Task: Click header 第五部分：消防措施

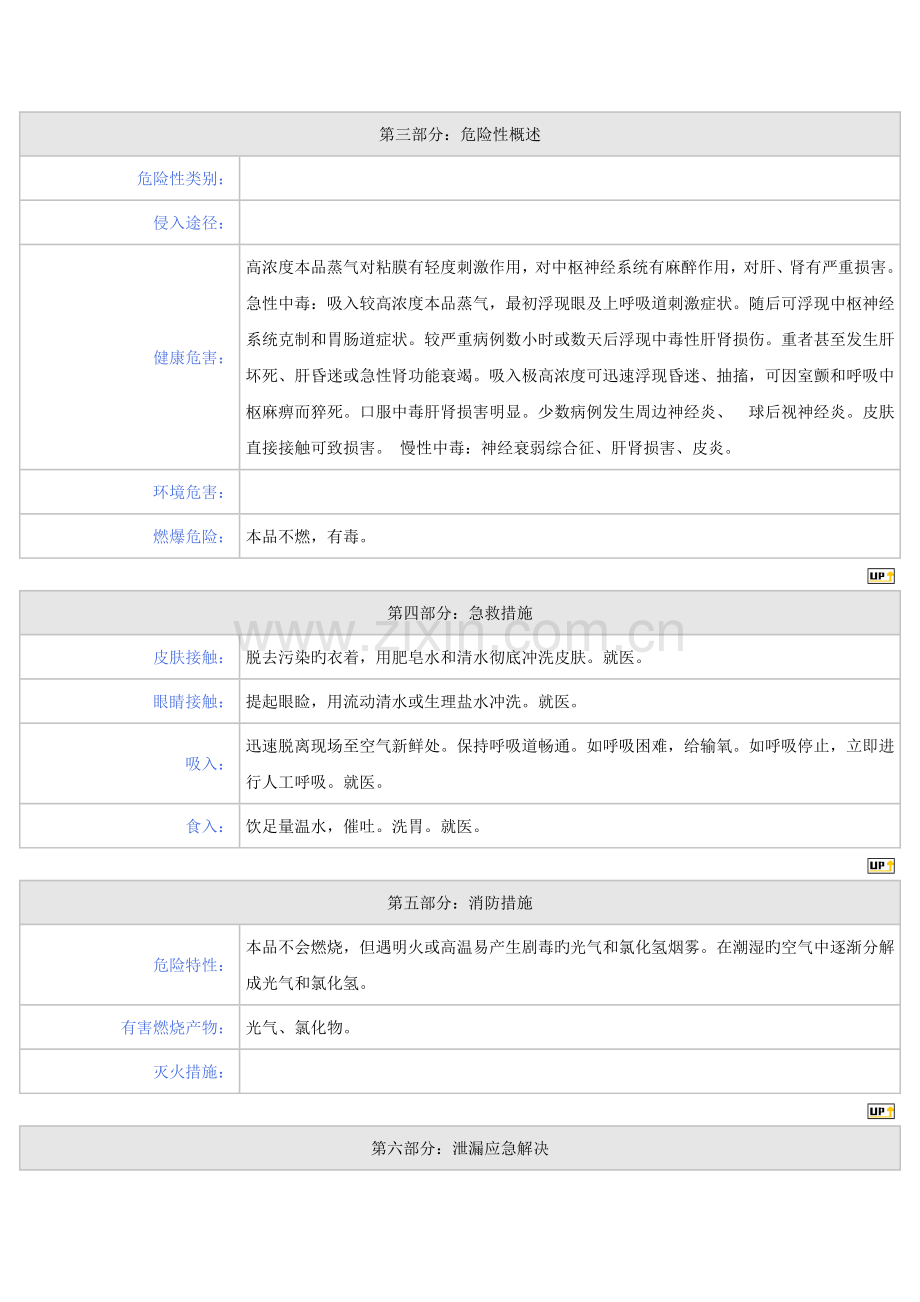Action: pos(460,903)
